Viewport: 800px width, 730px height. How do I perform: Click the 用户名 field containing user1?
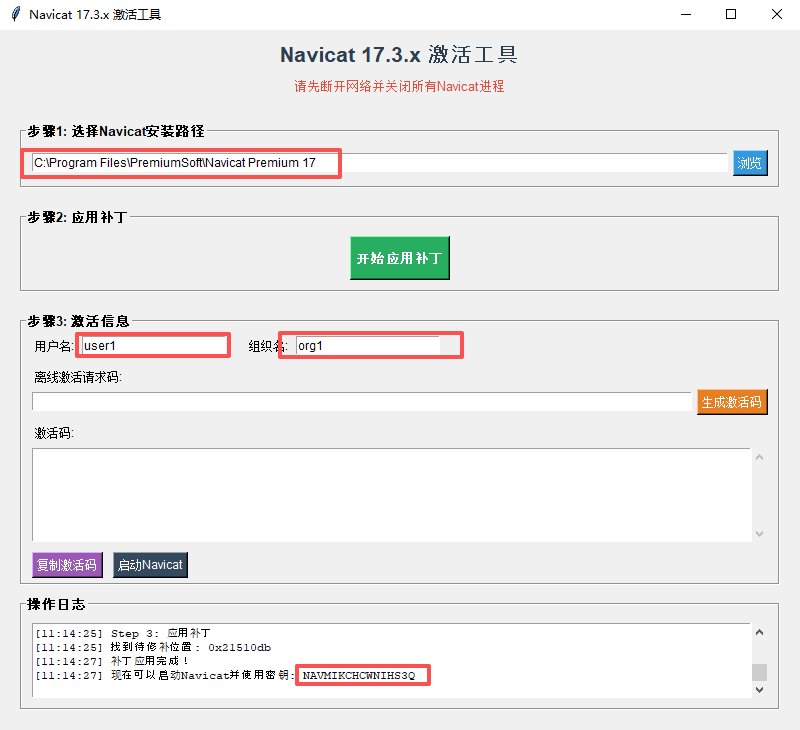coord(154,345)
